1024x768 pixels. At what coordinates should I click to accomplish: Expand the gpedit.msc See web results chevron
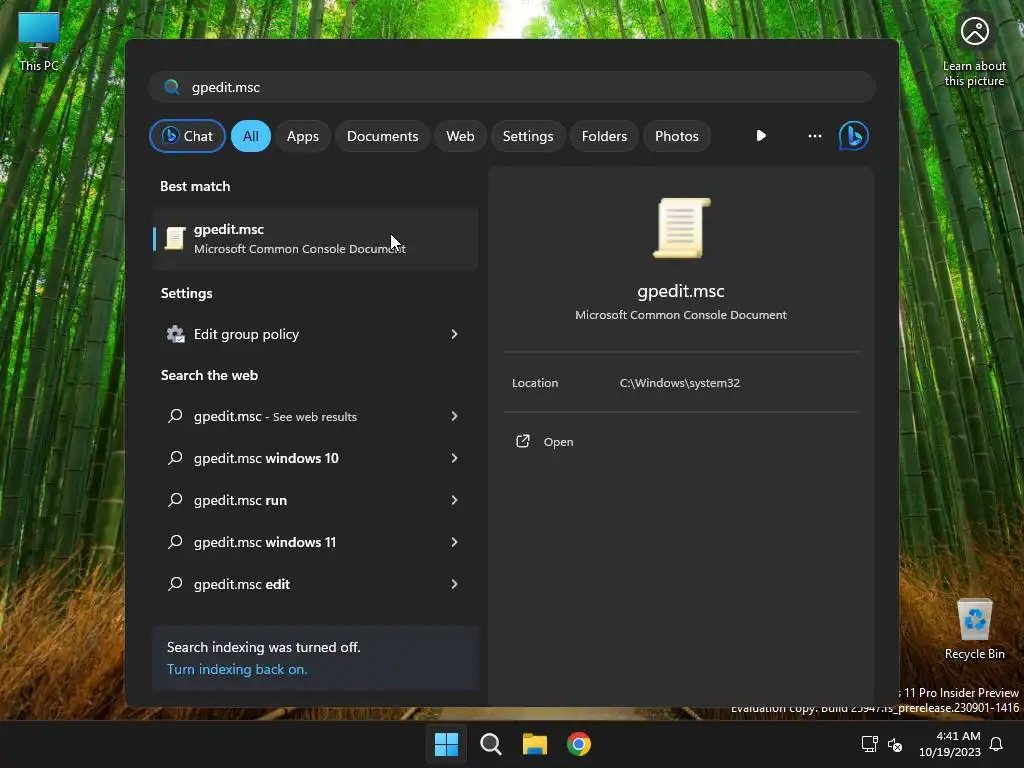[455, 416]
